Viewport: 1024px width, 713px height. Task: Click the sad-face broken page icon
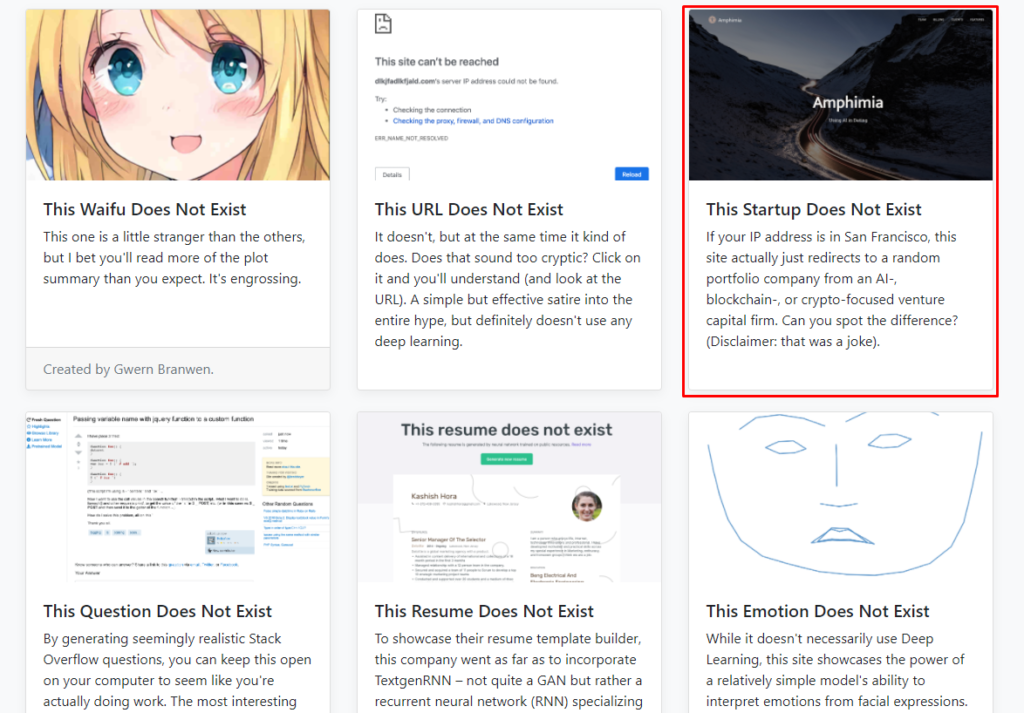383,24
